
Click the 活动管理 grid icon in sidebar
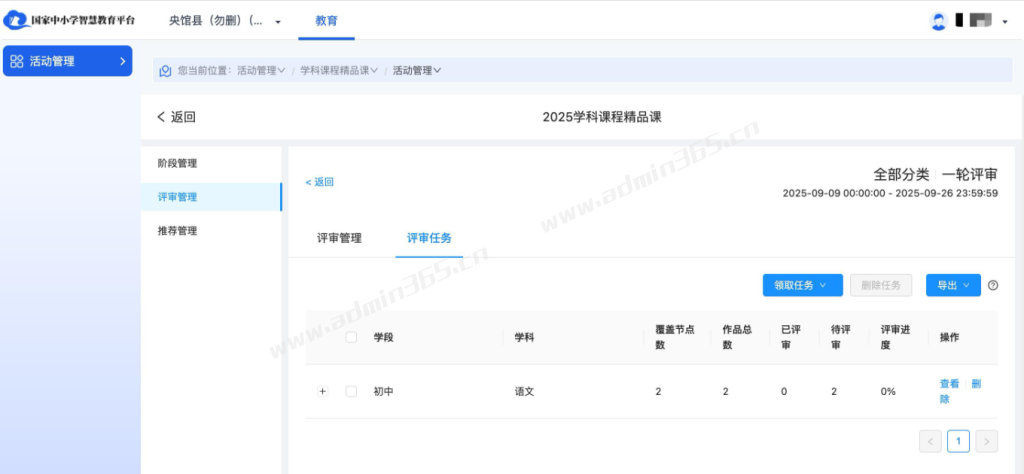tap(17, 61)
